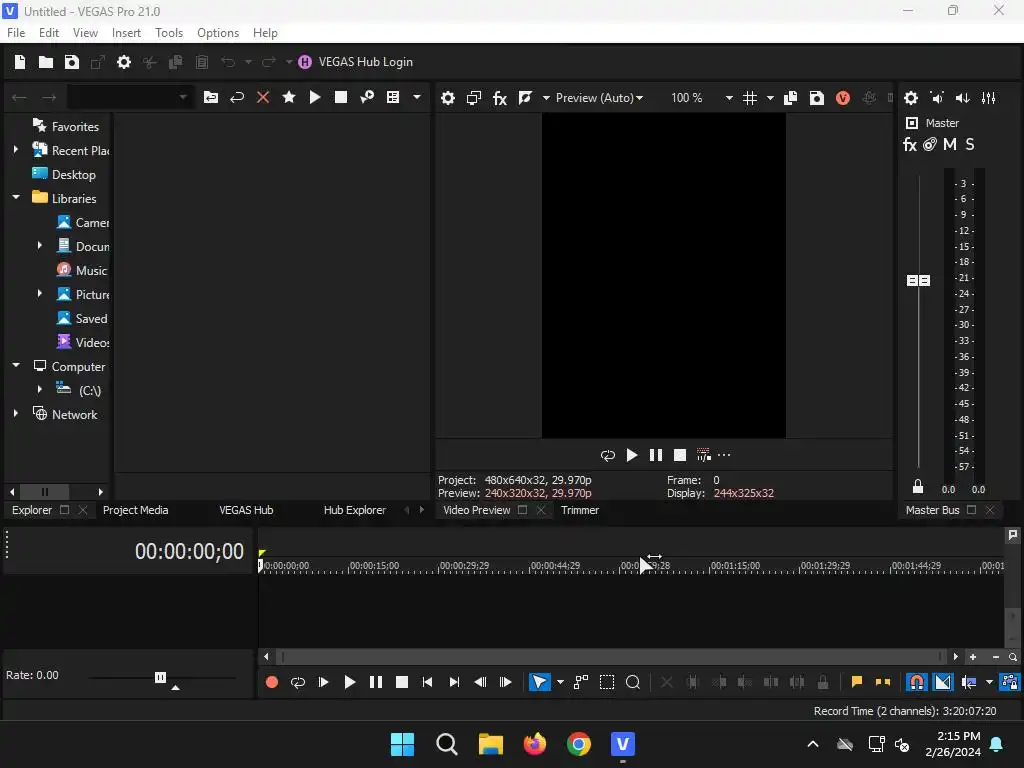Open Master FX button
The width and height of the screenshot is (1024, 768).
(x=910, y=144)
